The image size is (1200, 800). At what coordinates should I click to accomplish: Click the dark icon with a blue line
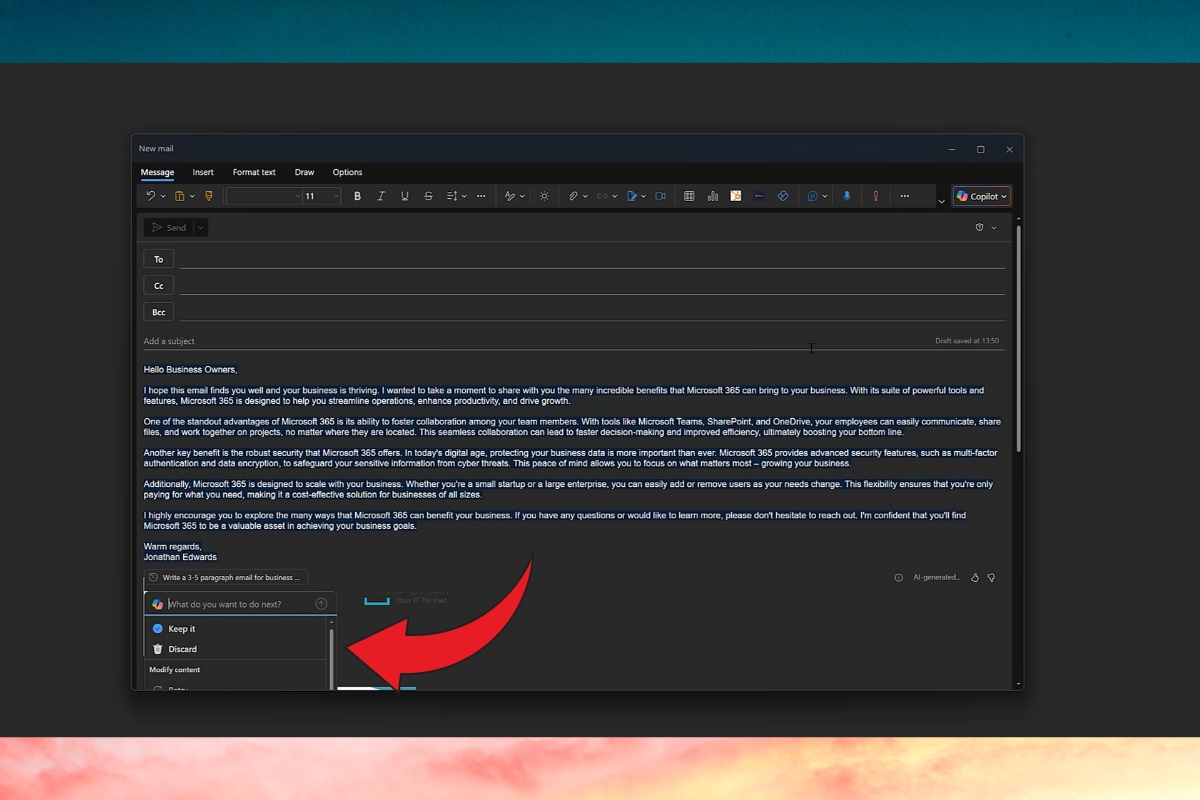point(760,196)
